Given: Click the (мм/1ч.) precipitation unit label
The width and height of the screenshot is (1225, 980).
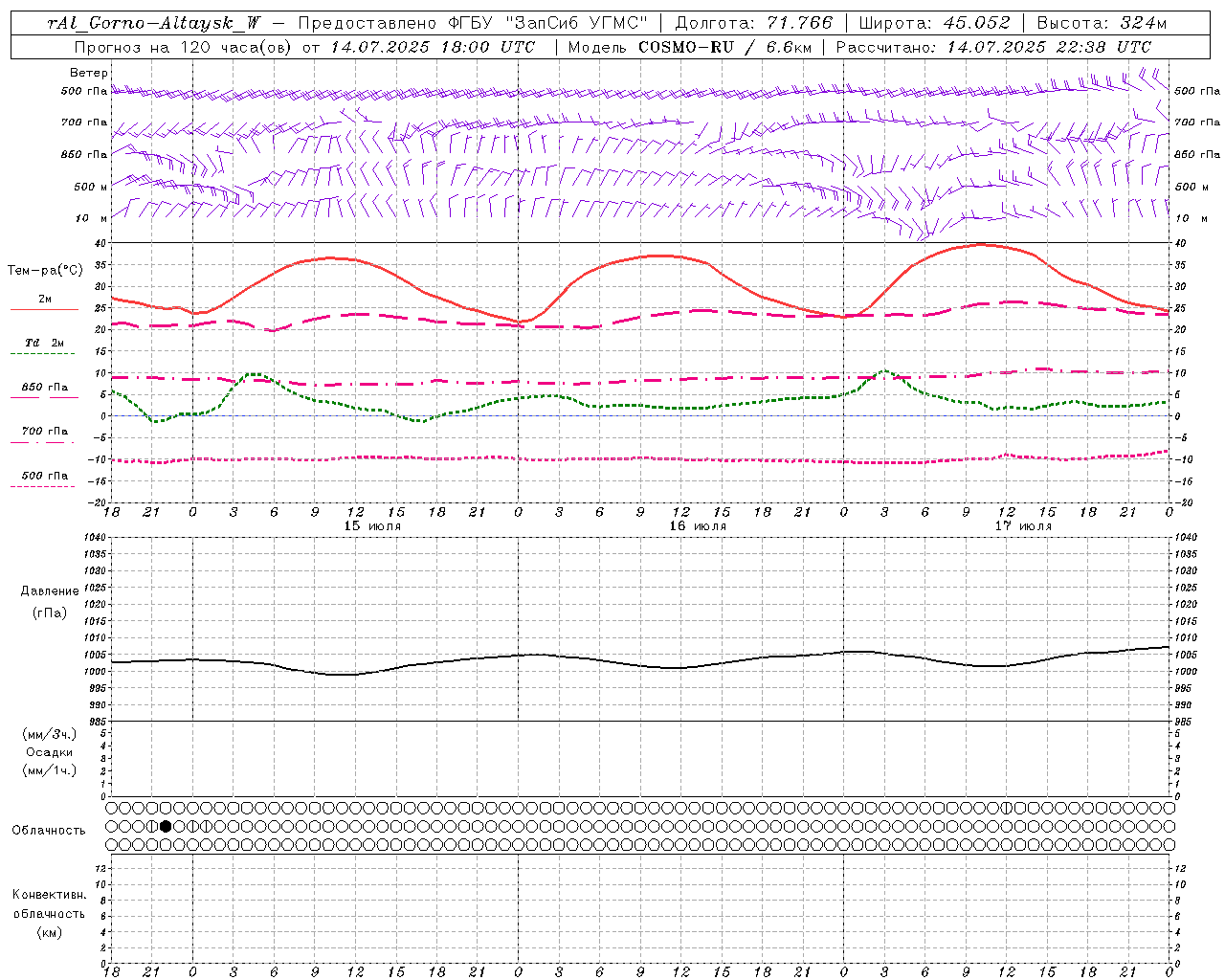Looking at the screenshot, I should click(x=49, y=770).
